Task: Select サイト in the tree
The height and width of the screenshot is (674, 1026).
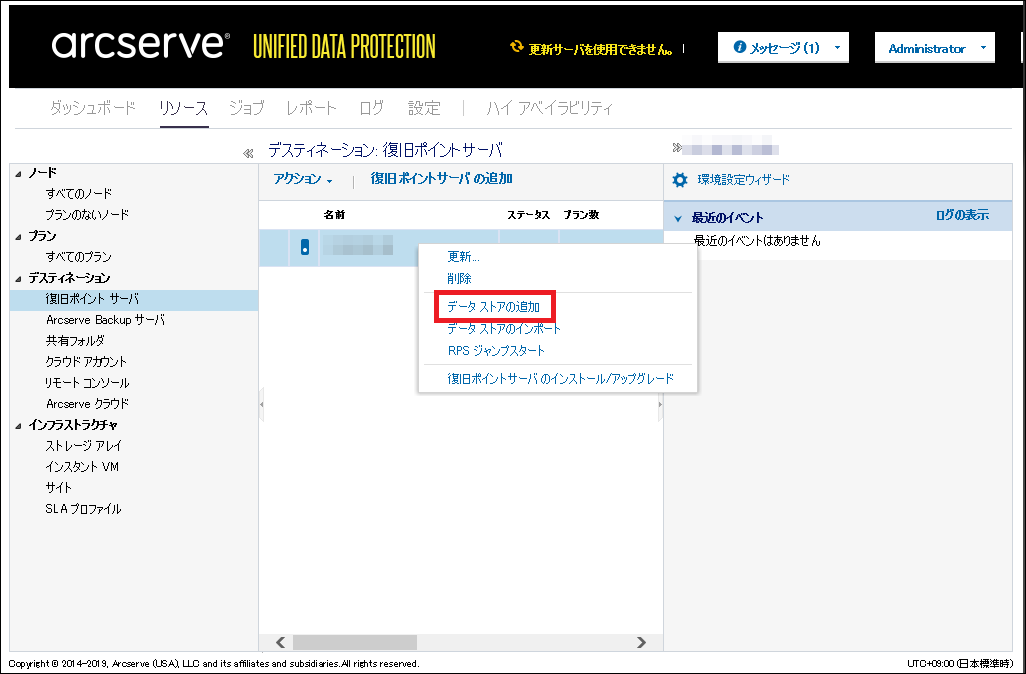Action: 59,488
